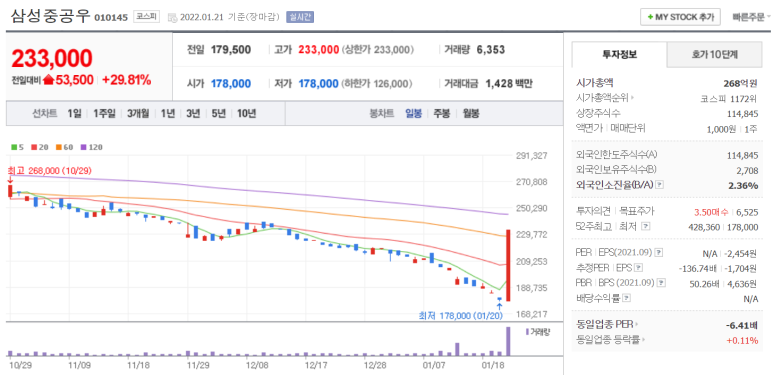Open the 빠른주문 dropdown
Viewport: 773px width, 375px height.
click(x=751, y=17)
